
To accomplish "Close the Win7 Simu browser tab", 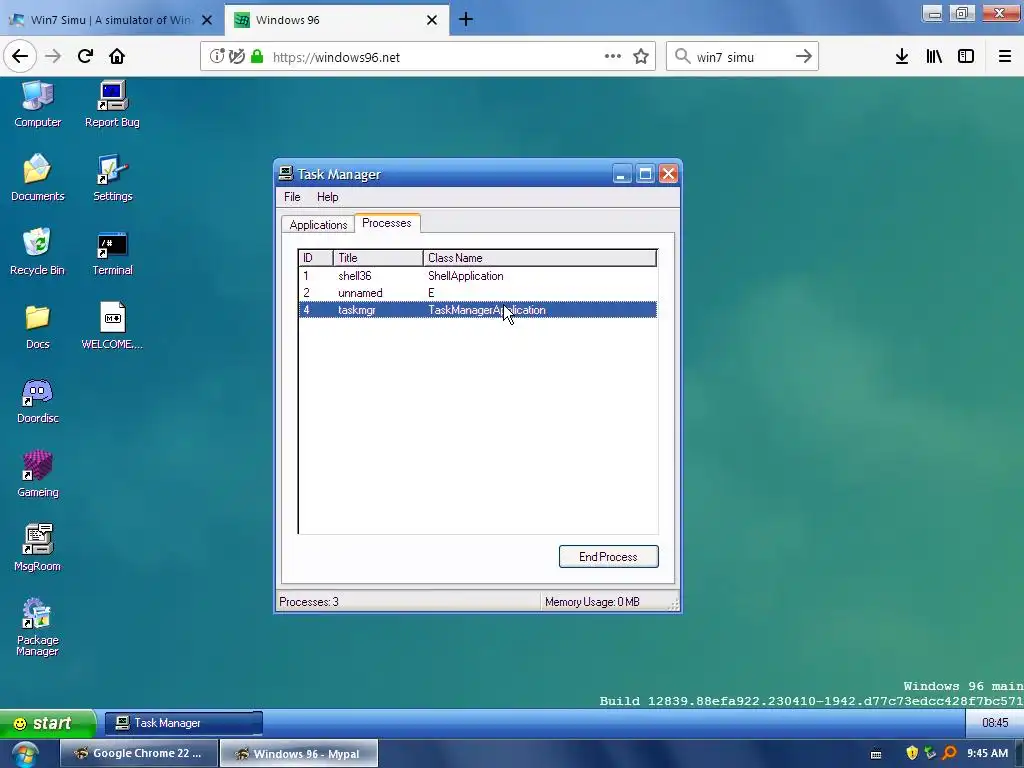I will (x=207, y=20).
